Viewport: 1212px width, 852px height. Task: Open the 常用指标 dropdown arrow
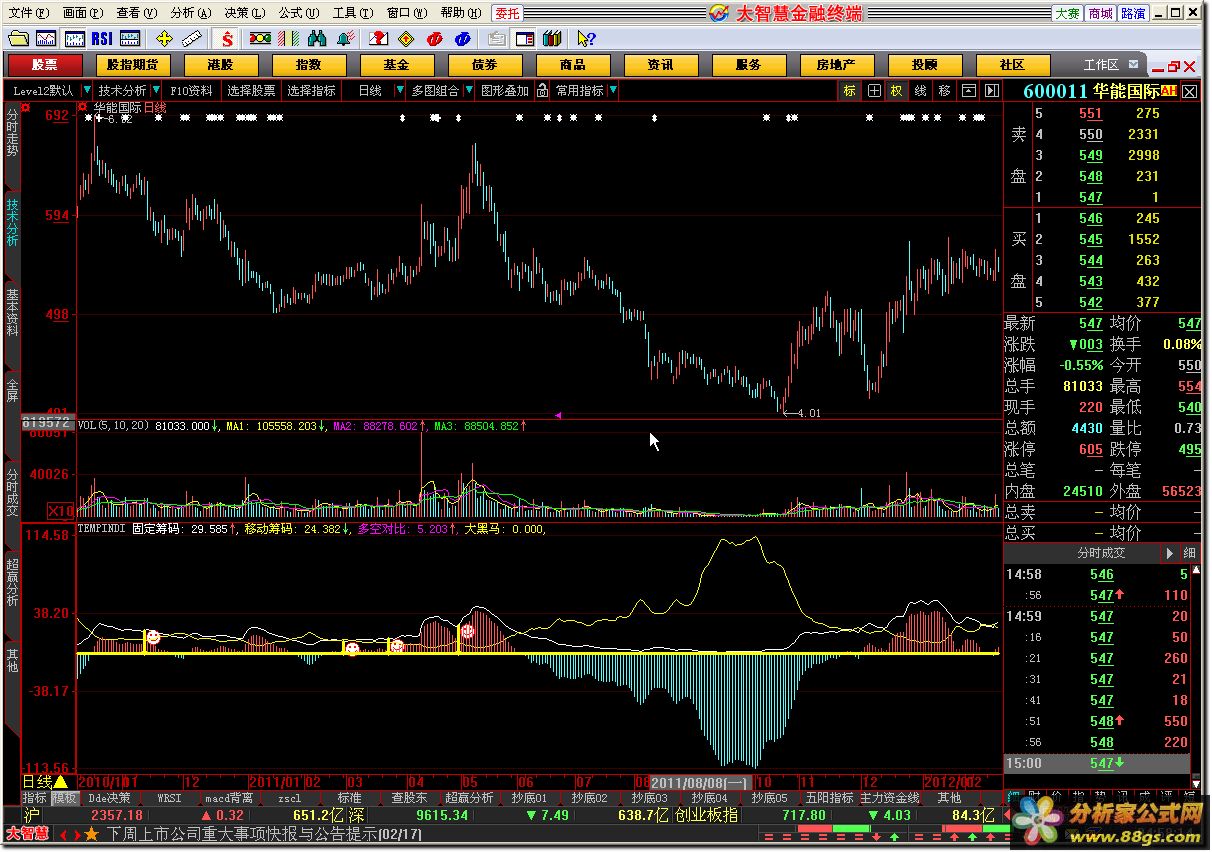click(x=612, y=90)
